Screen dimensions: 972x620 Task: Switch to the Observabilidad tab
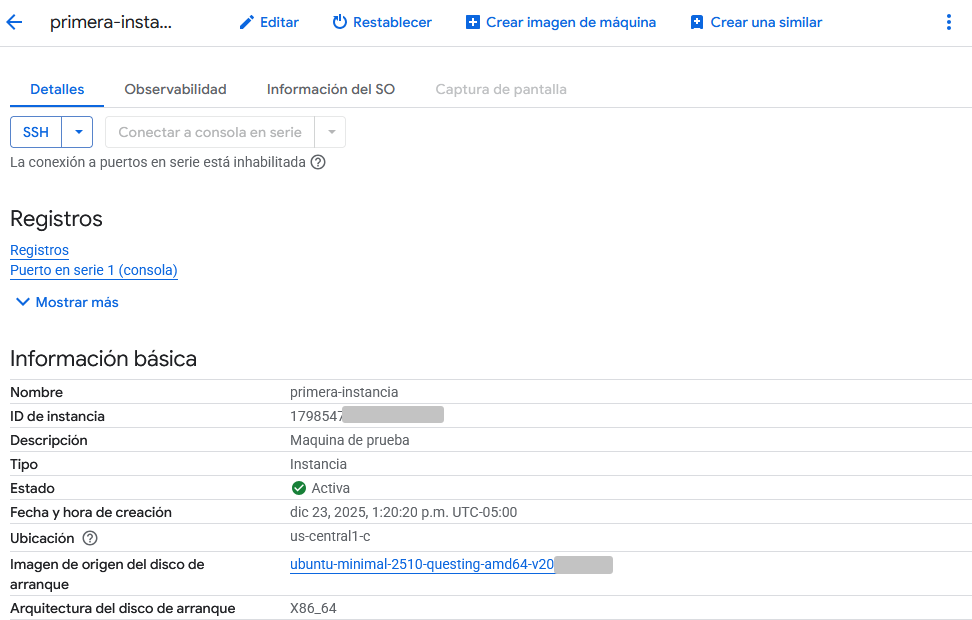coord(175,89)
